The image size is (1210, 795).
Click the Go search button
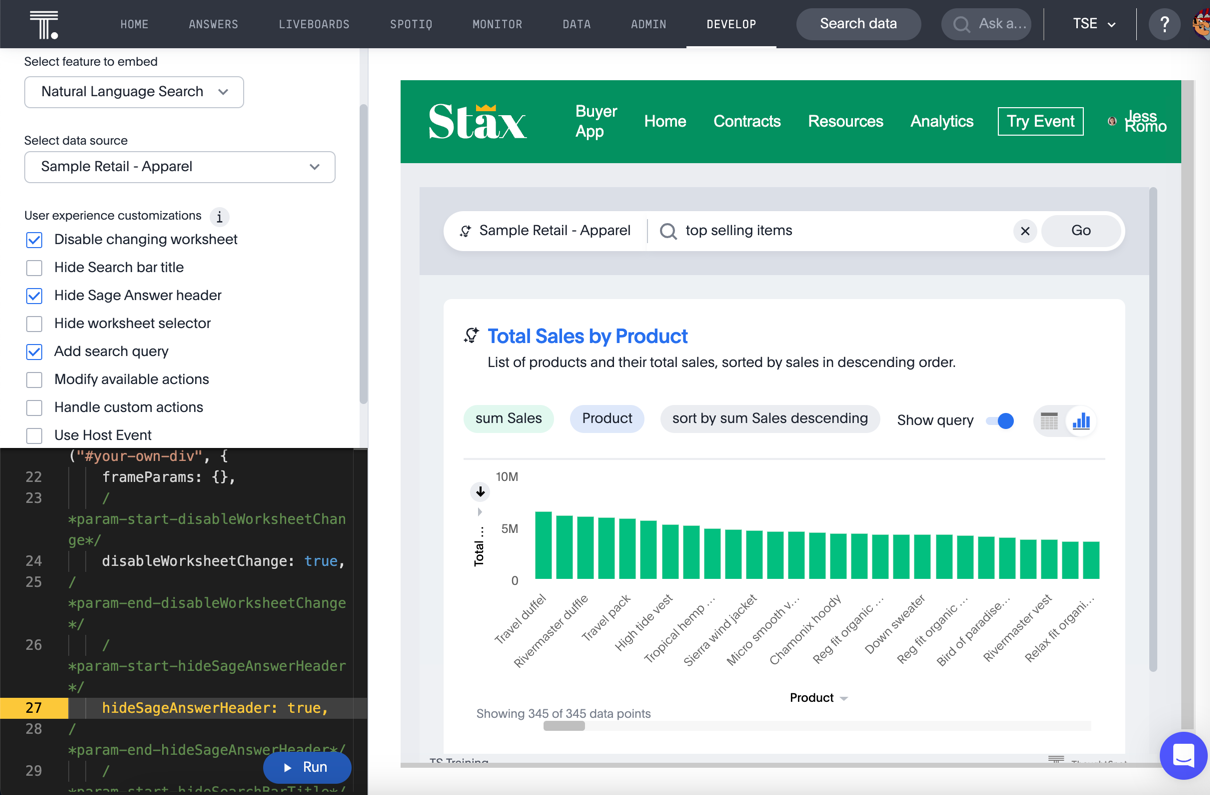1080,231
